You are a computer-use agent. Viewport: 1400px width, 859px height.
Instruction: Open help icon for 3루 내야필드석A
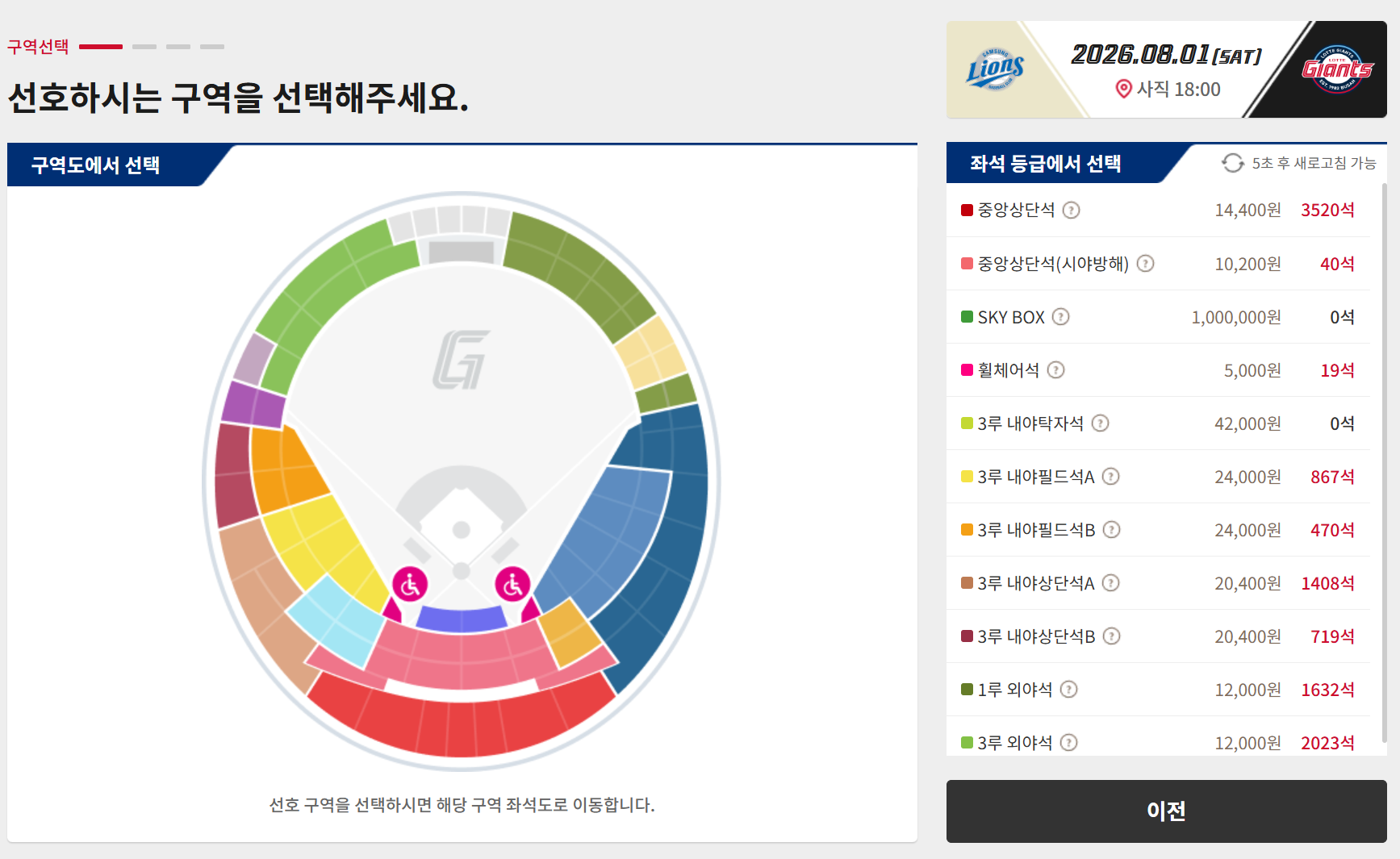1110,477
